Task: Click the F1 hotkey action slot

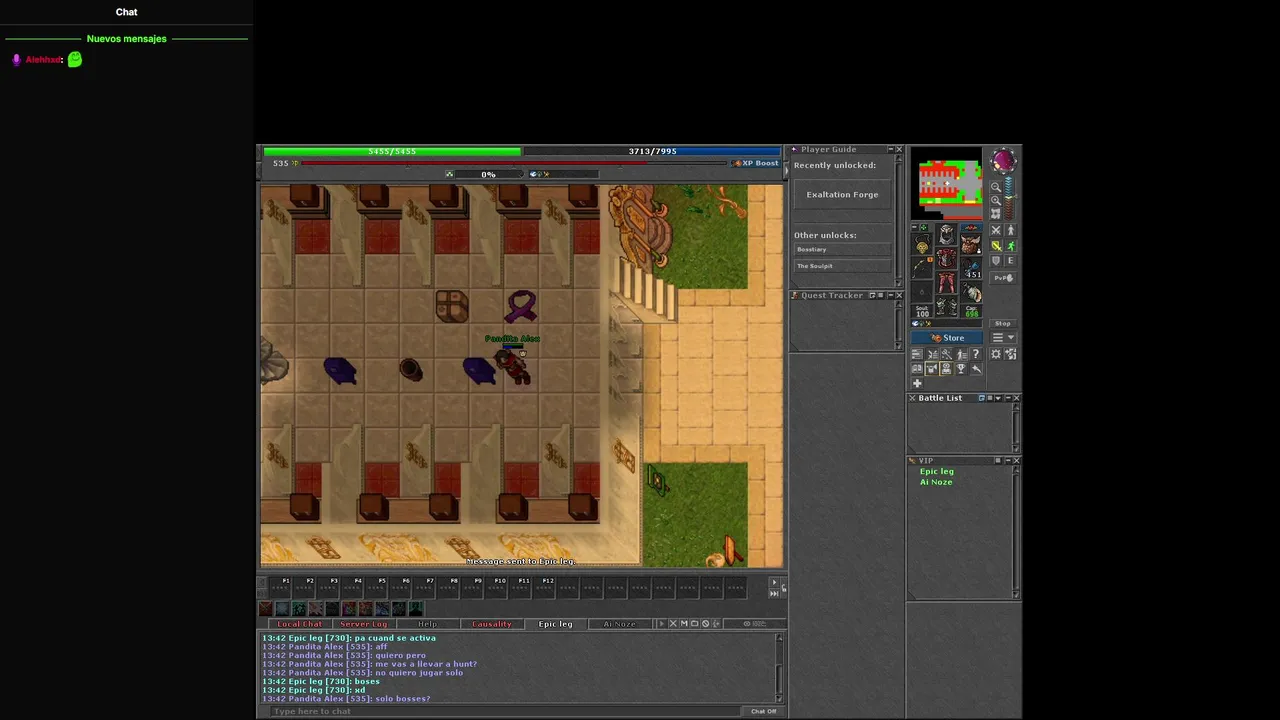Action: (281, 589)
